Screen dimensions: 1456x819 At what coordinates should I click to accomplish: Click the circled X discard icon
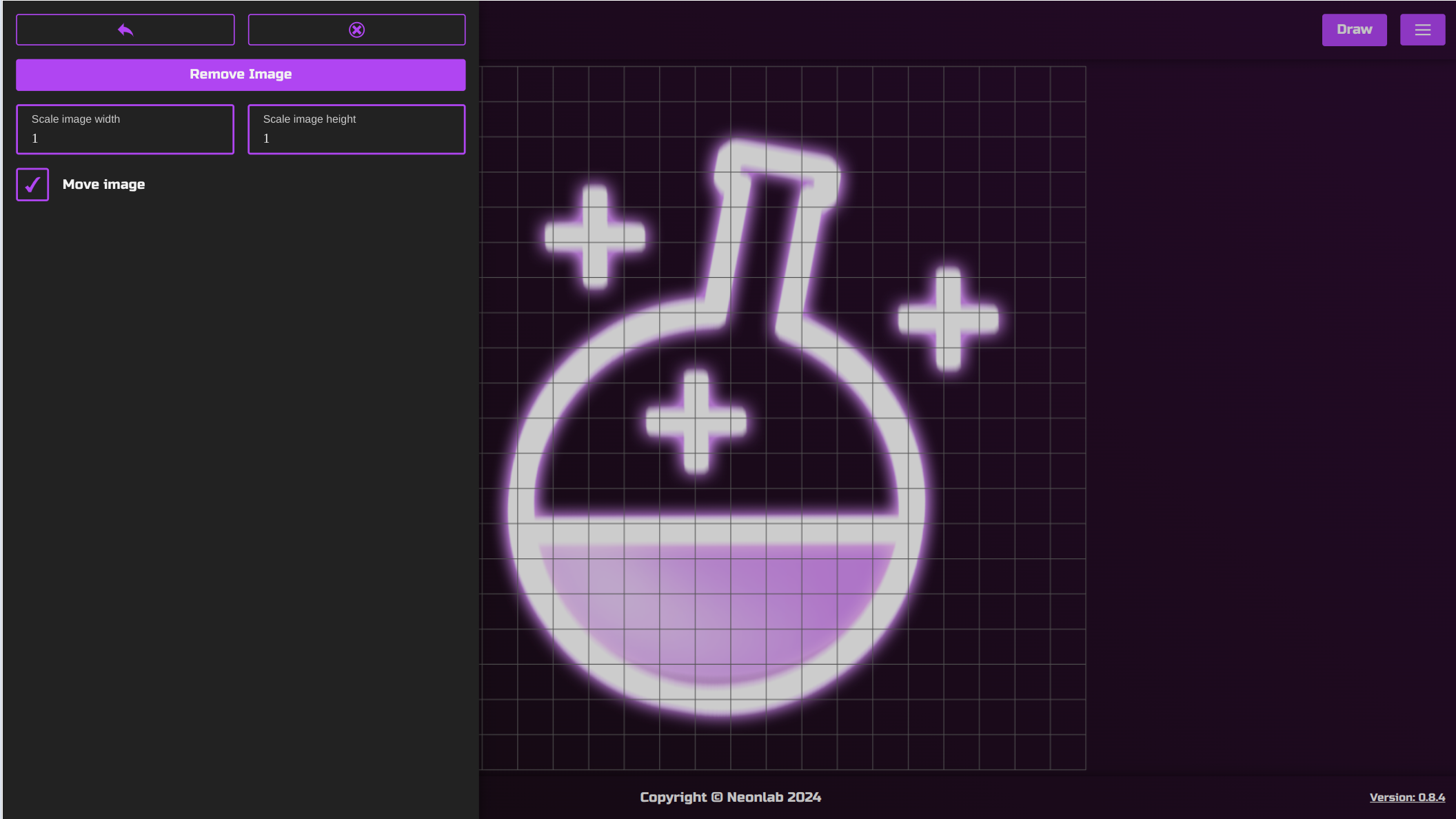[x=356, y=29]
